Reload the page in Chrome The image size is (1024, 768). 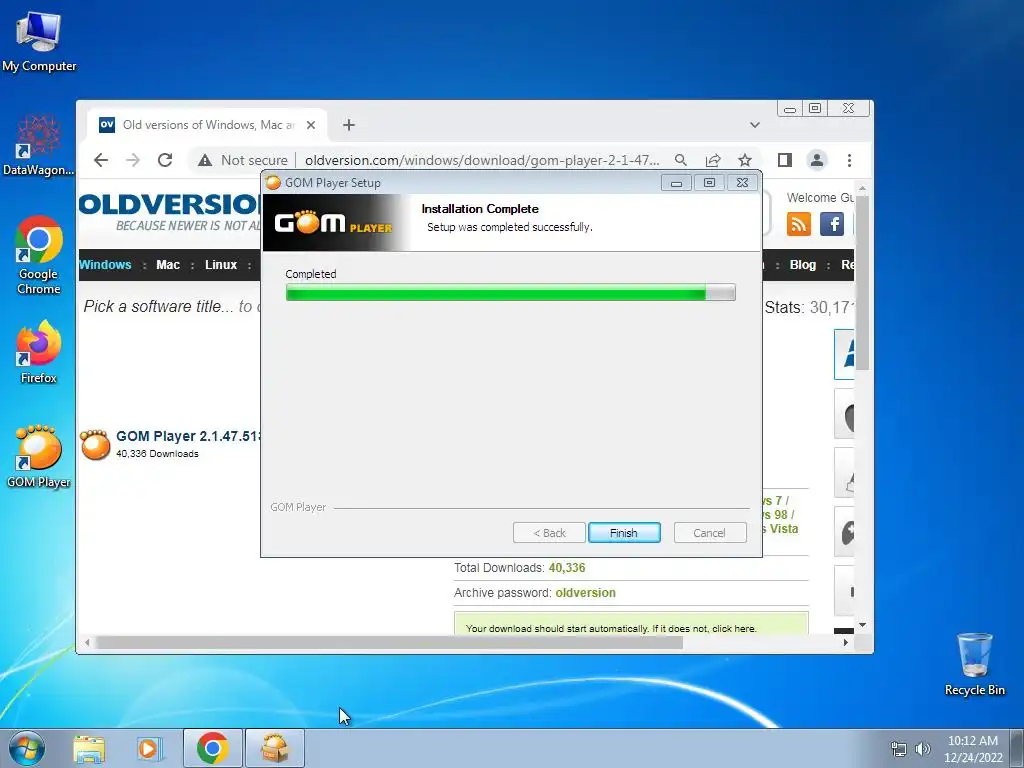coord(165,160)
